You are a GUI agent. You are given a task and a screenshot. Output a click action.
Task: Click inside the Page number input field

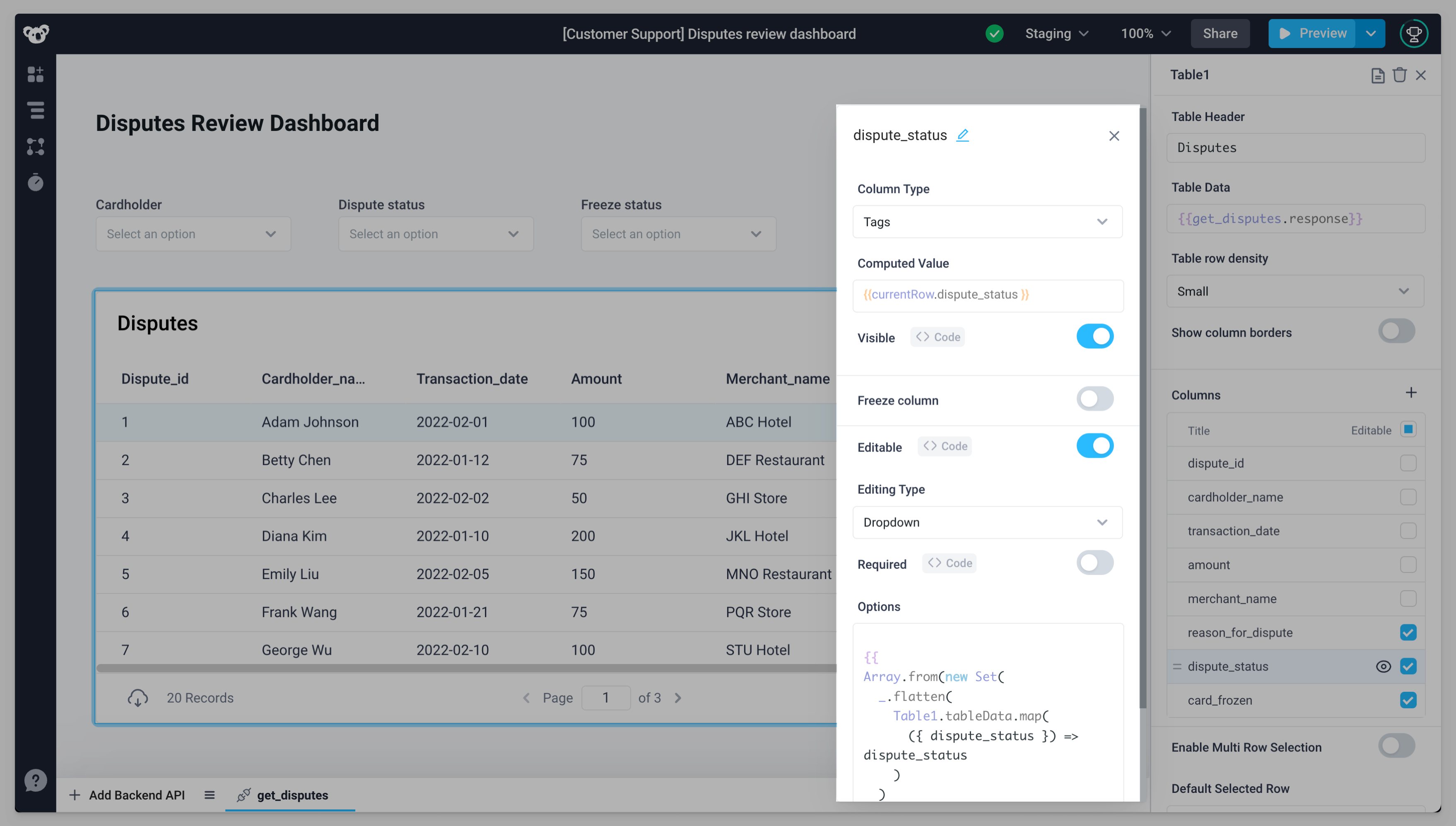(x=605, y=698)
